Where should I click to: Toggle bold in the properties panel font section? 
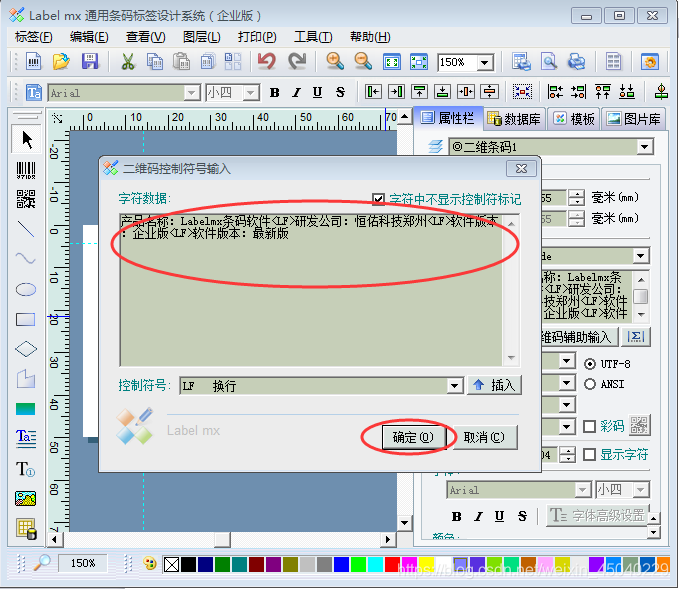pos(456,516)
